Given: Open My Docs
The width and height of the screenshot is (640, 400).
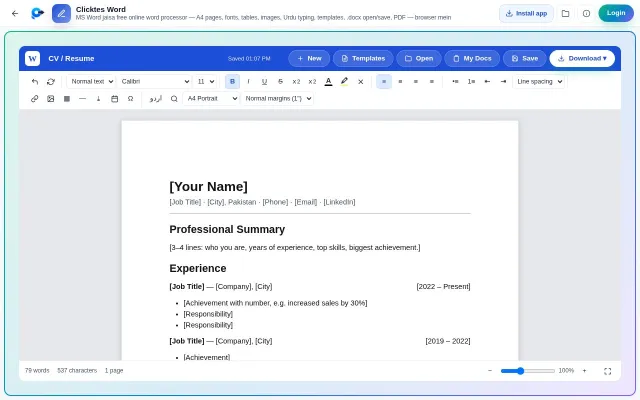Looking at the screenshot, I should pyautogui.click(x=472, y=58).
